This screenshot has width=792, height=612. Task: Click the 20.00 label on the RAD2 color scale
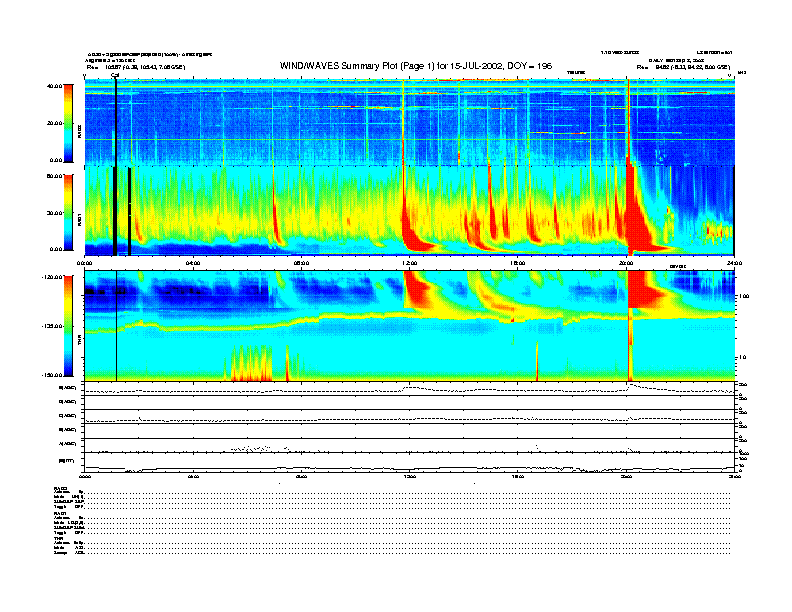click(x=55, y=123)
